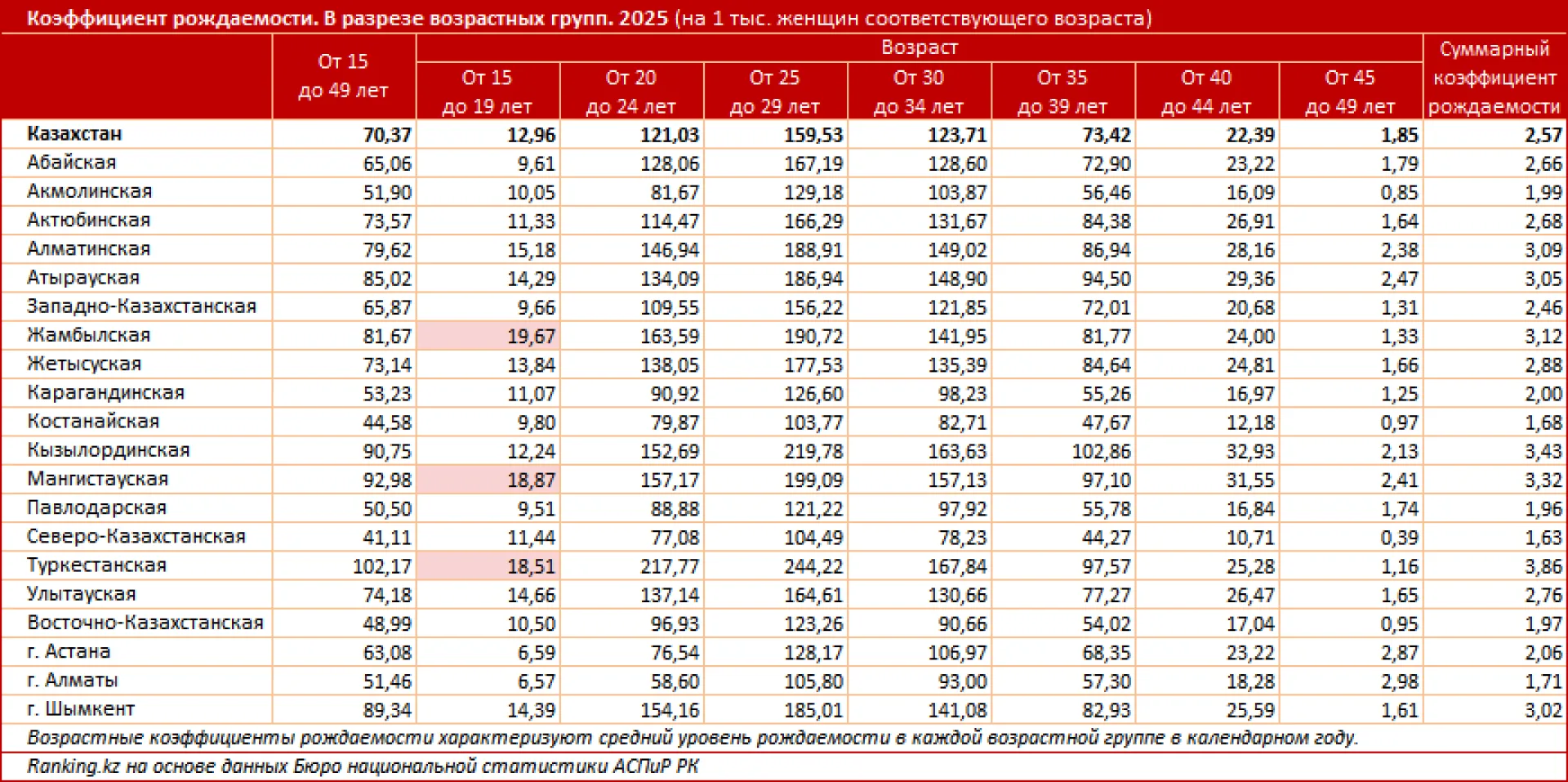
Task: Click the Суммарный коэффициент рождаемости header
Action: (1494, 78)
